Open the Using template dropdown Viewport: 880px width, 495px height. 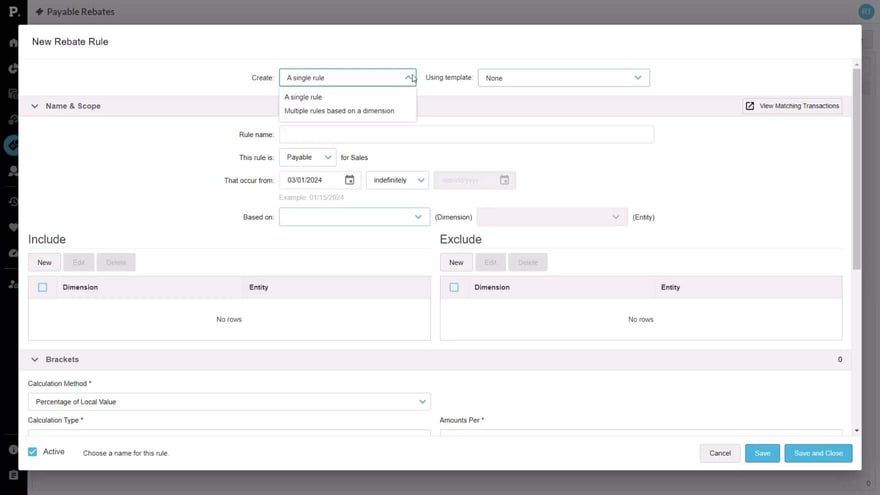(x=563, y=78)
